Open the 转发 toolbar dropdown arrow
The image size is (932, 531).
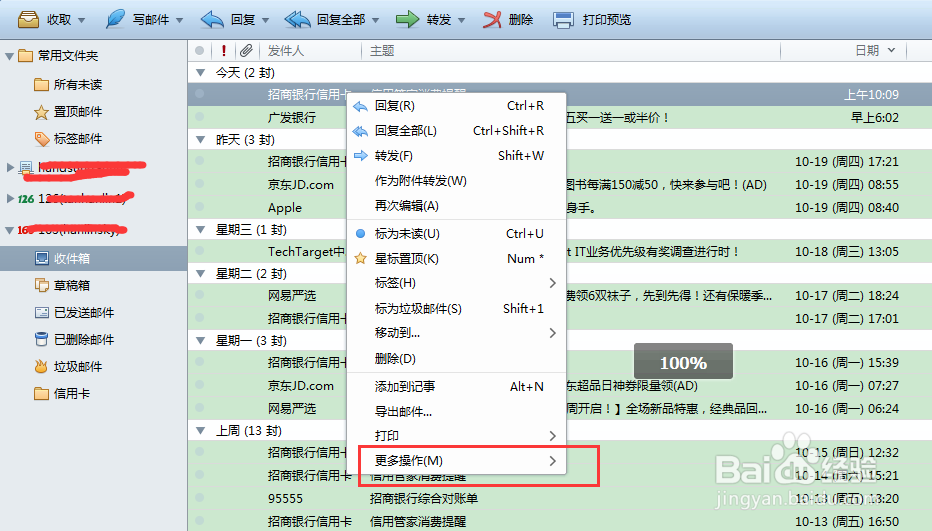[461, 20]
